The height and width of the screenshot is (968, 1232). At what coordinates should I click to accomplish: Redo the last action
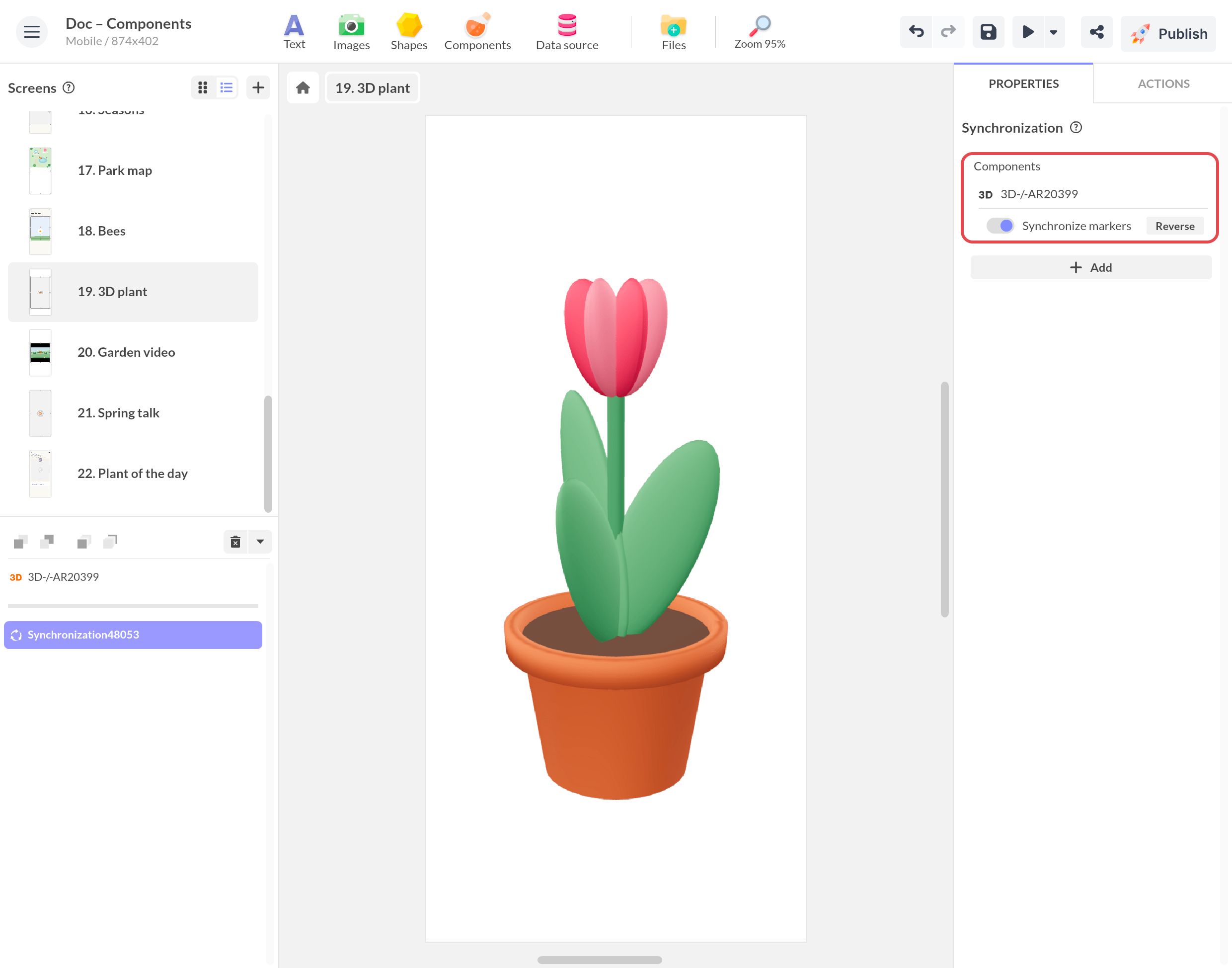(948, 32)
